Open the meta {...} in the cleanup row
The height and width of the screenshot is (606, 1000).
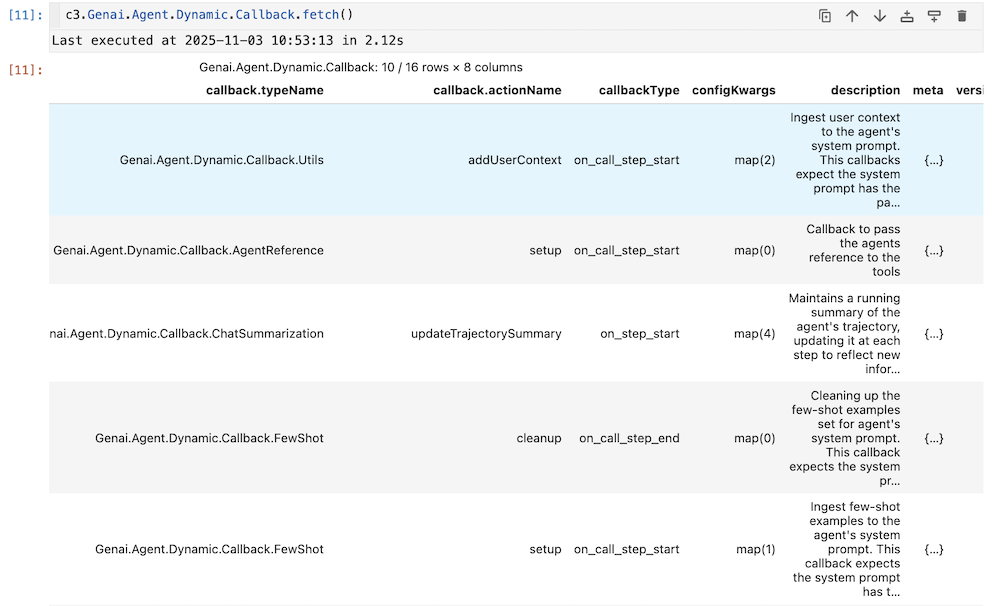pyautogui.click(x=933, y=438)
